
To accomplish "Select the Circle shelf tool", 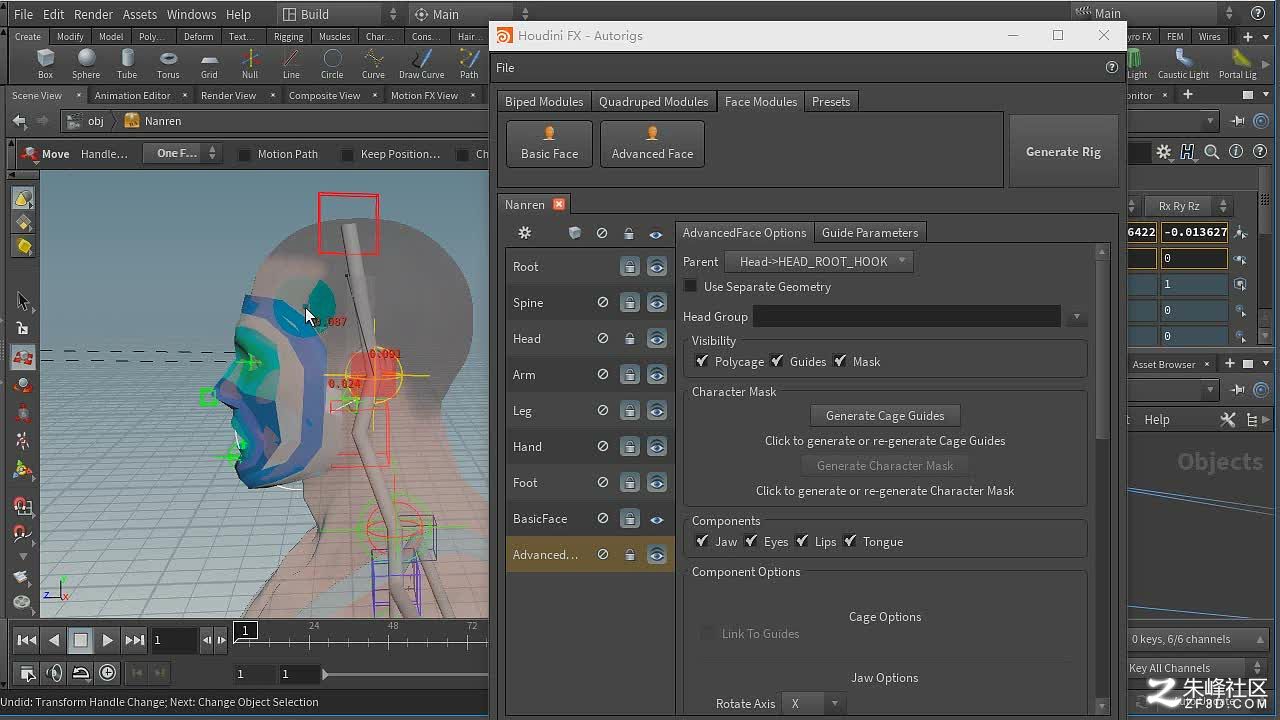I will tap(332, 64).
